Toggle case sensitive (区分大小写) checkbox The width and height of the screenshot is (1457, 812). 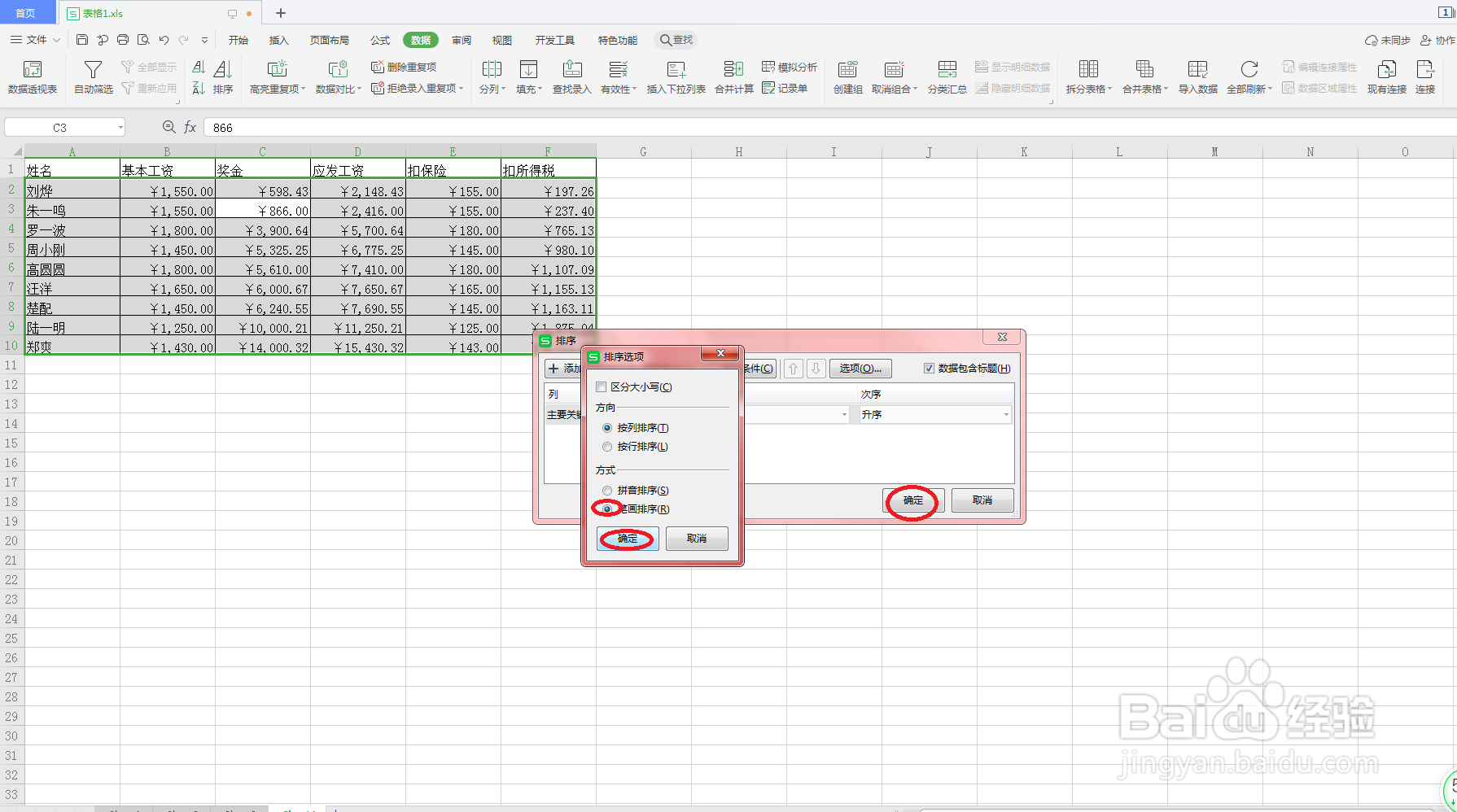tap(602, 387)
